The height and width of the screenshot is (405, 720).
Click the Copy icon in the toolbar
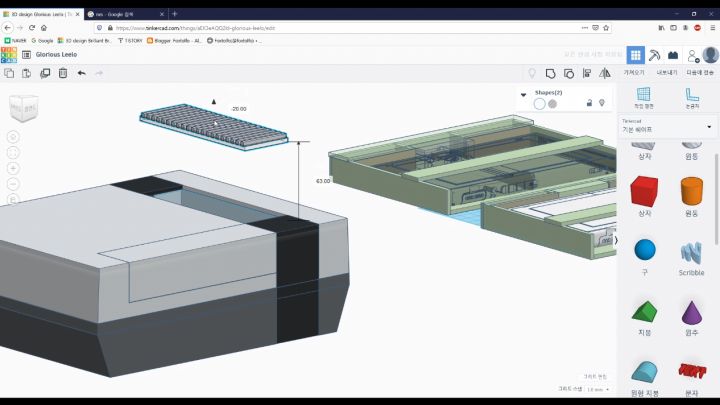(x=9, y=73)
